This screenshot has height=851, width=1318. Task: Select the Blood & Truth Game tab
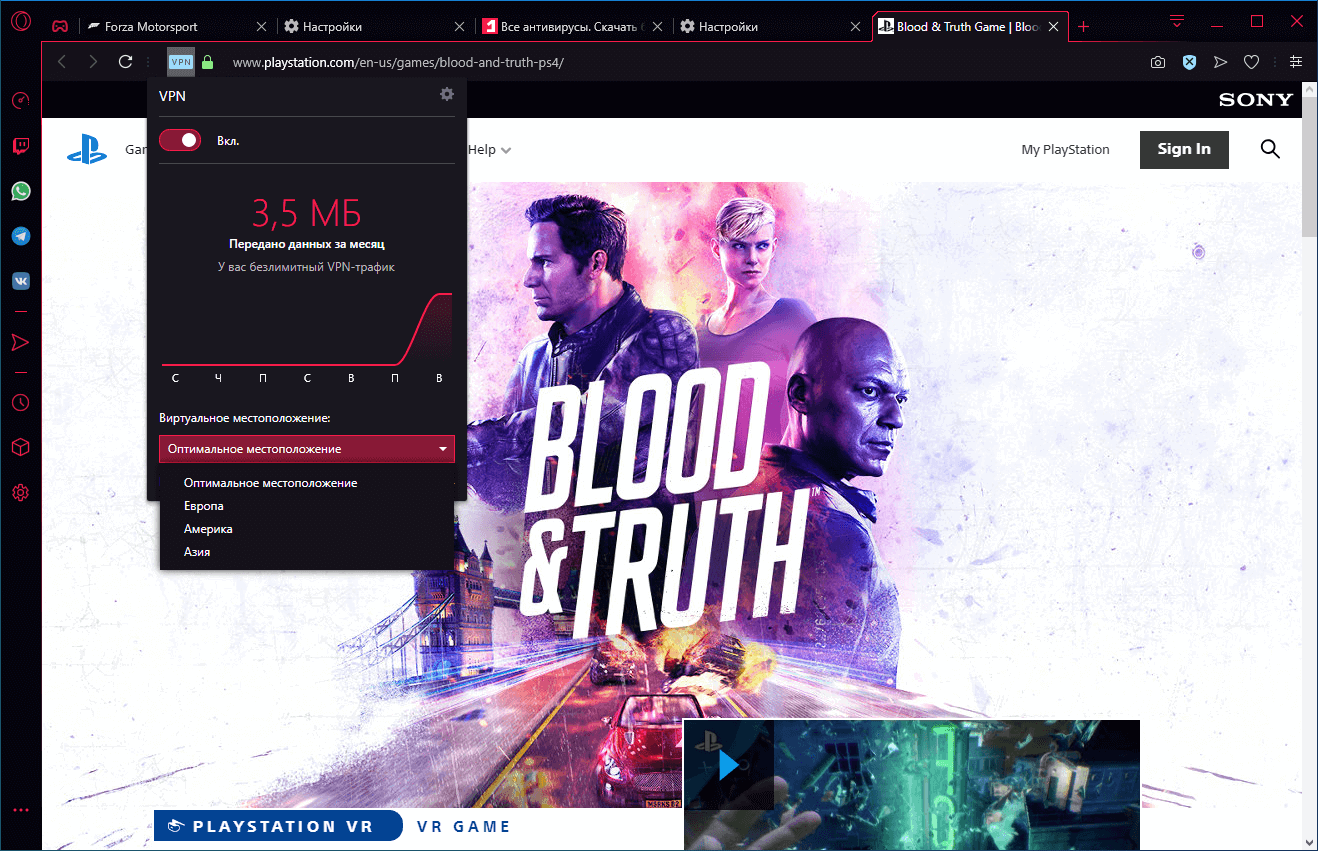tap(970, 27)
